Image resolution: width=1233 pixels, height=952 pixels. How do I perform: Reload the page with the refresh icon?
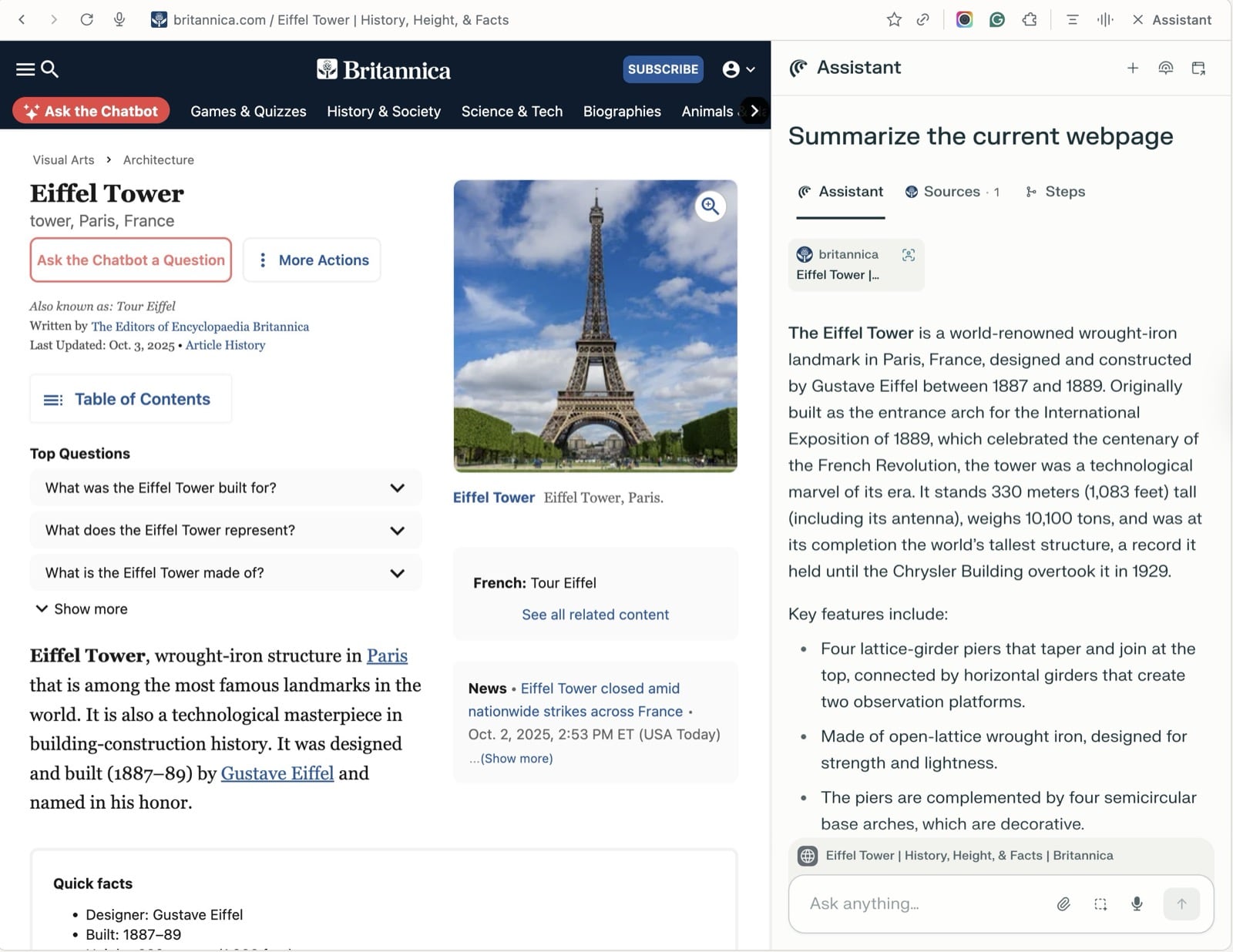pyautogui.click(x=86, y=20)
